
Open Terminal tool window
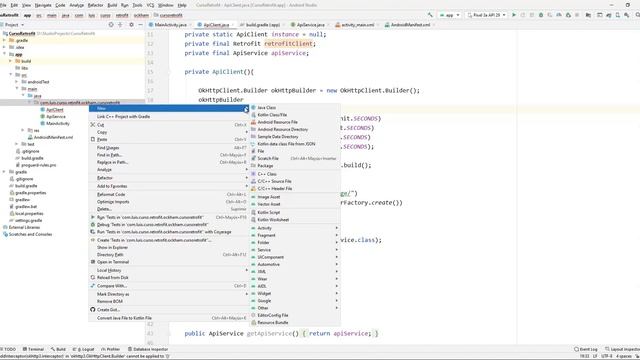[x=33, y=349]
